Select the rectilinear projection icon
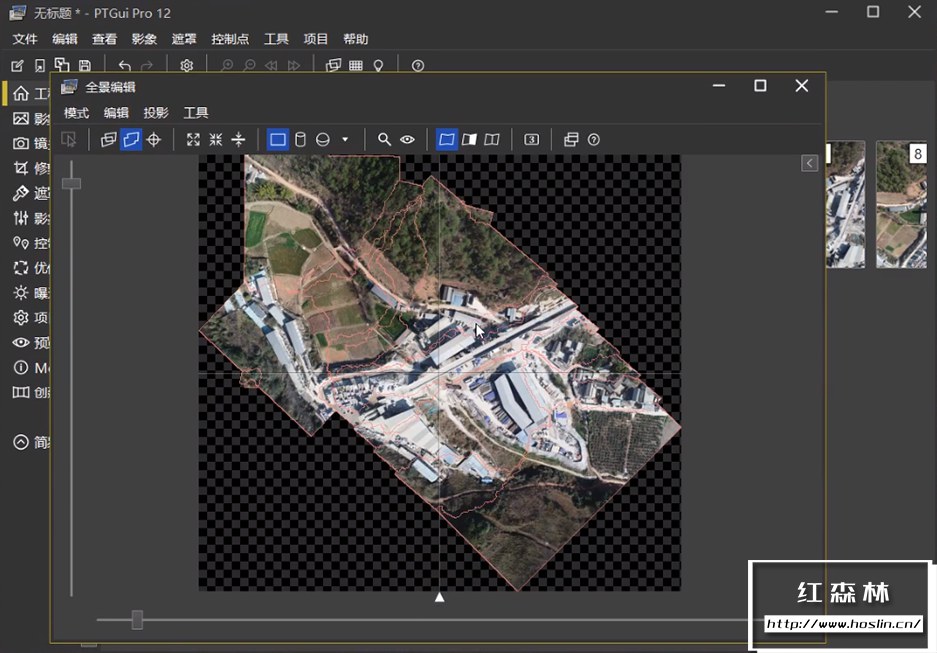 coord(278,140)
